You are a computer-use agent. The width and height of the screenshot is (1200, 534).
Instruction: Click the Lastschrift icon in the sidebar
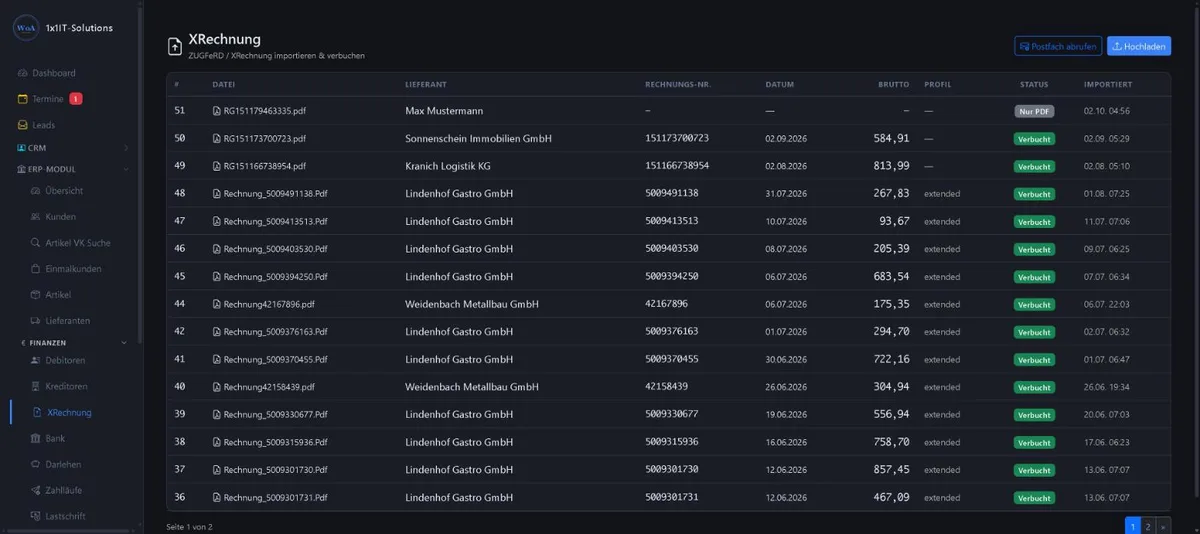[x=36, y=516]
